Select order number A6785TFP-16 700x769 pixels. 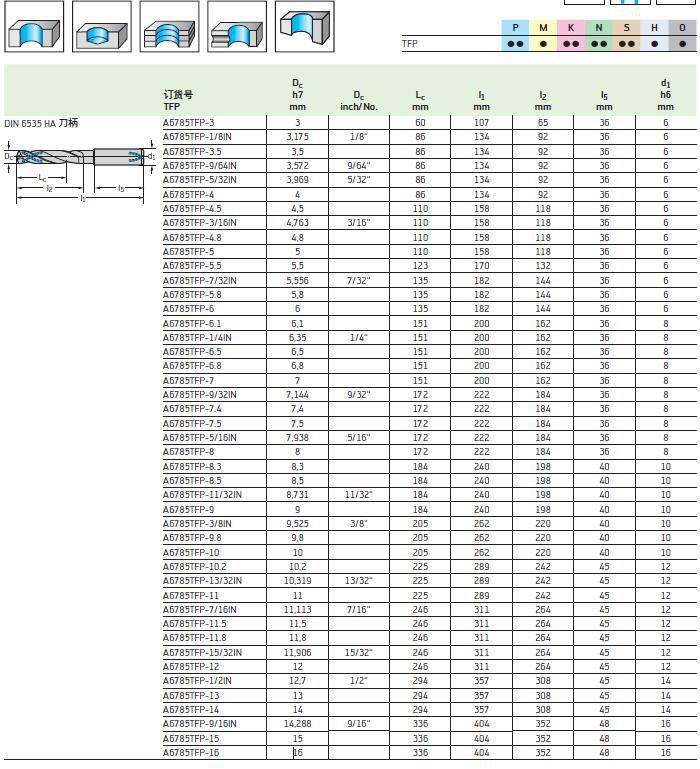191,753
